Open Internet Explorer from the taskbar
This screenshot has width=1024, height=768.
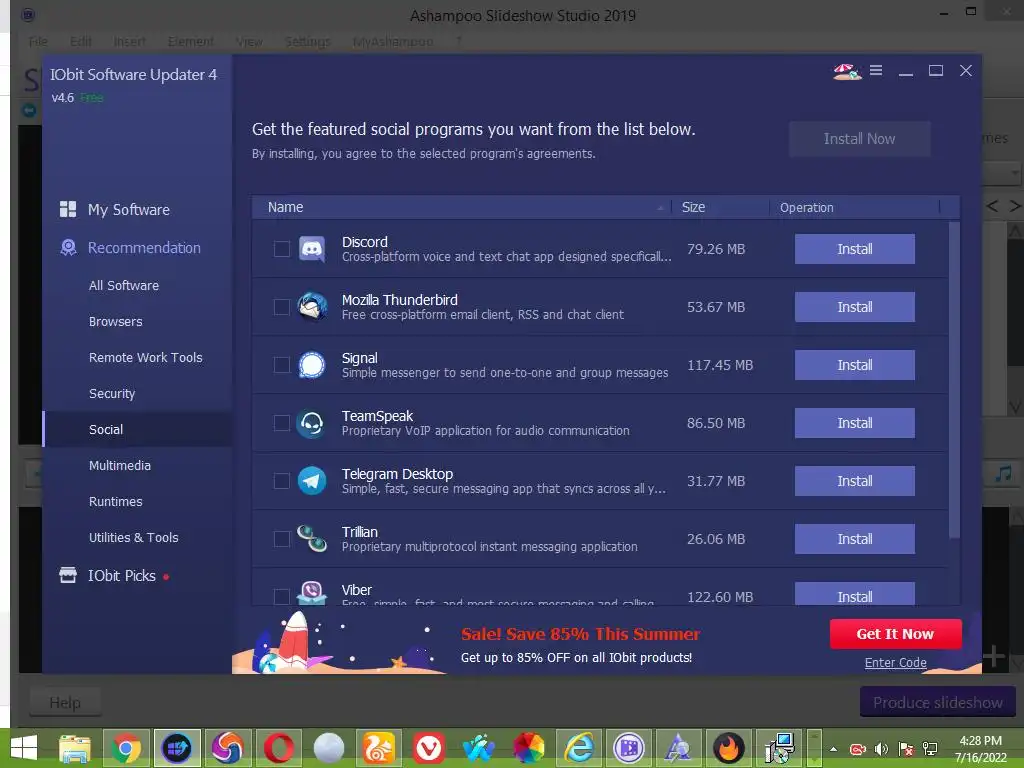579,748
